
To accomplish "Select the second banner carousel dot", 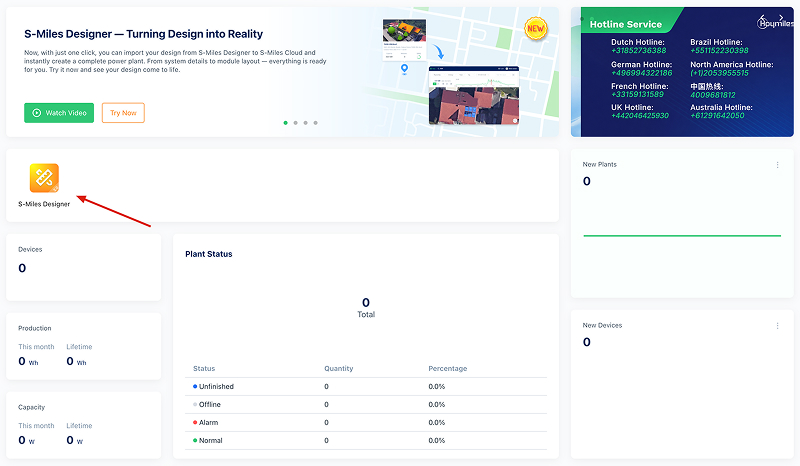I will (x=295, y=122).
